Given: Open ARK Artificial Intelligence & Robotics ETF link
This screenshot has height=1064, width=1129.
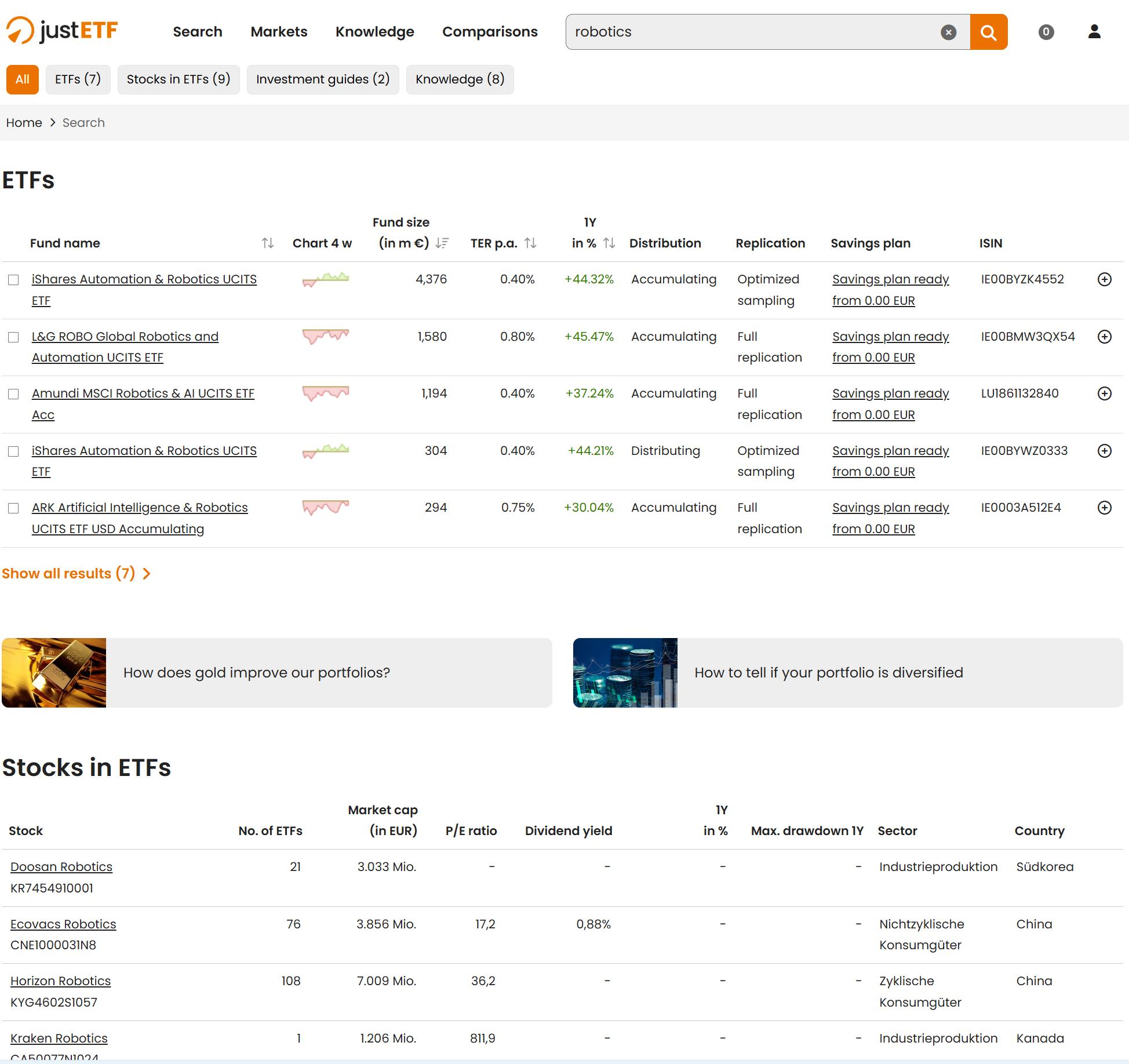Looking at the screenshot, I should coord(140,518).
